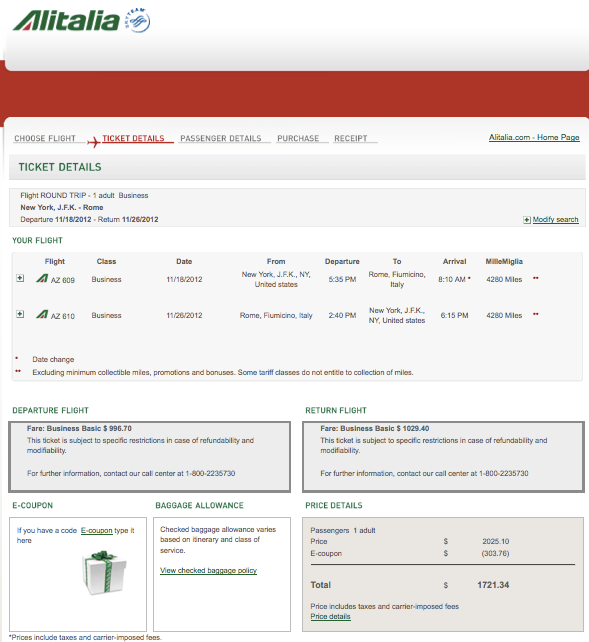Click the E-coupon discount value (303.76)
This screenshot has width=589, height=642.
pos(496,553)
